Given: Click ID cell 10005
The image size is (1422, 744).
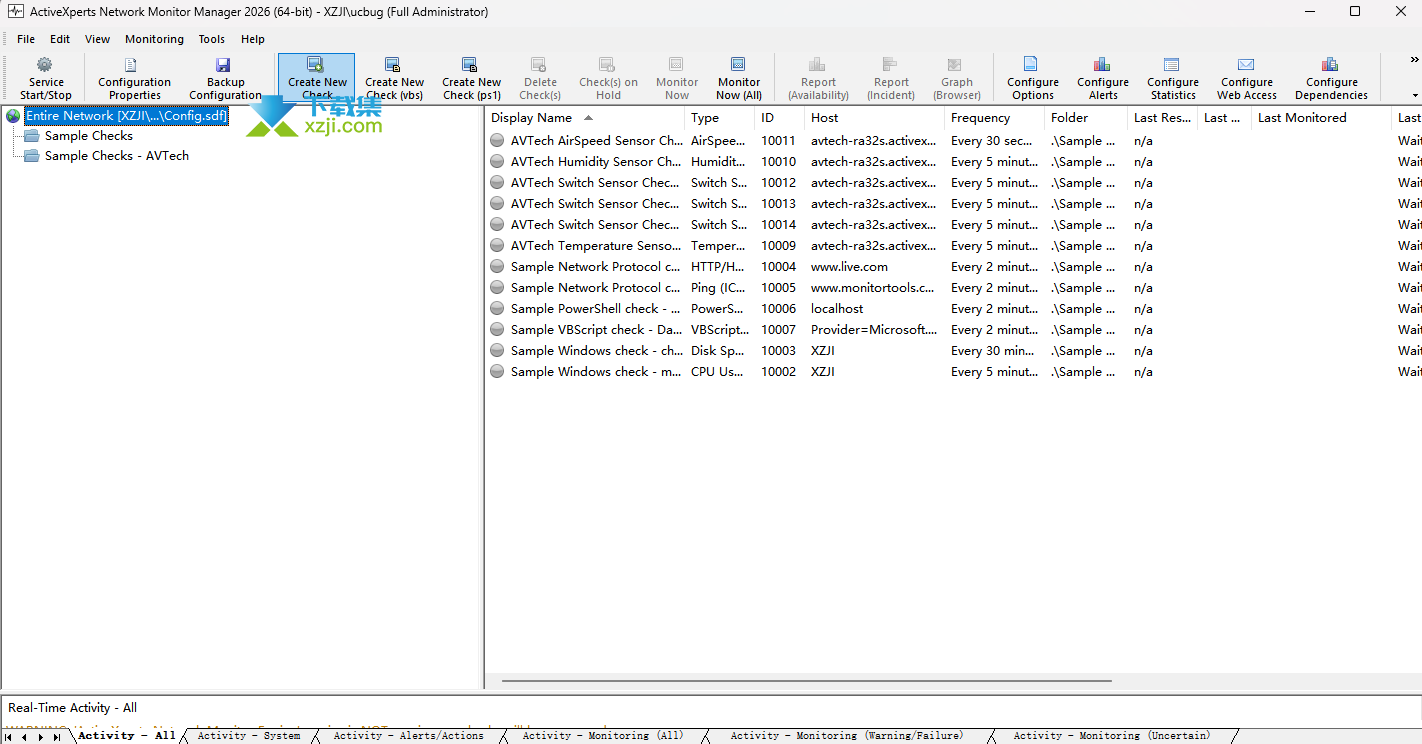Looking at the screenshot, I should [x=778, y=288].
